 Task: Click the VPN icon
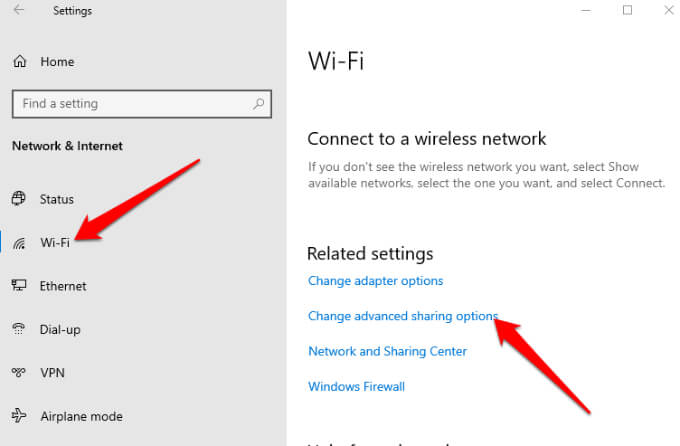click(19, 372)
